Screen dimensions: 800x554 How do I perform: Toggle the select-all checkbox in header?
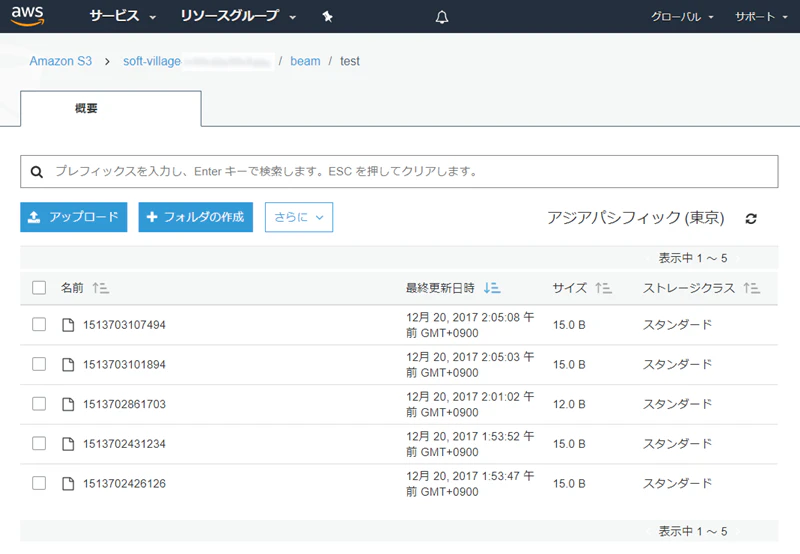coord(39,288)
